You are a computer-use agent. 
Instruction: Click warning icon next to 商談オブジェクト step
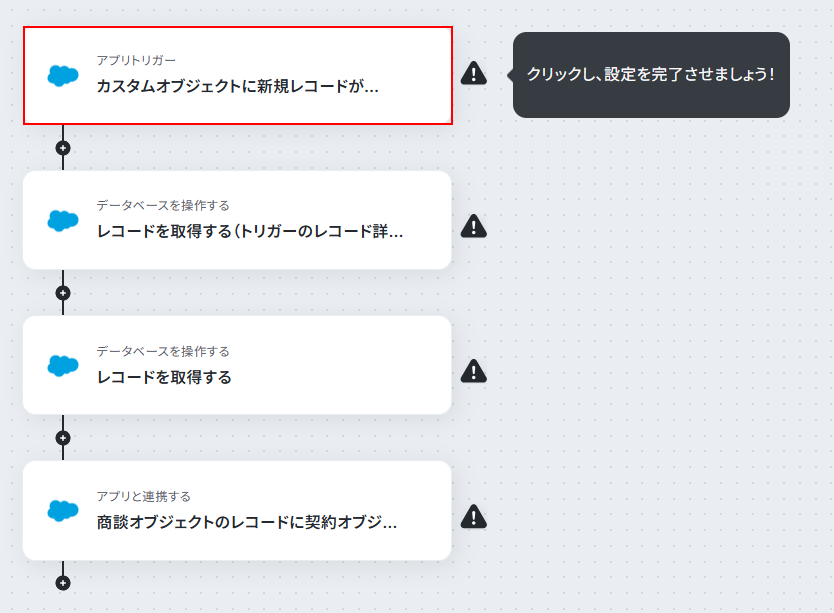(x=473, y=517)
